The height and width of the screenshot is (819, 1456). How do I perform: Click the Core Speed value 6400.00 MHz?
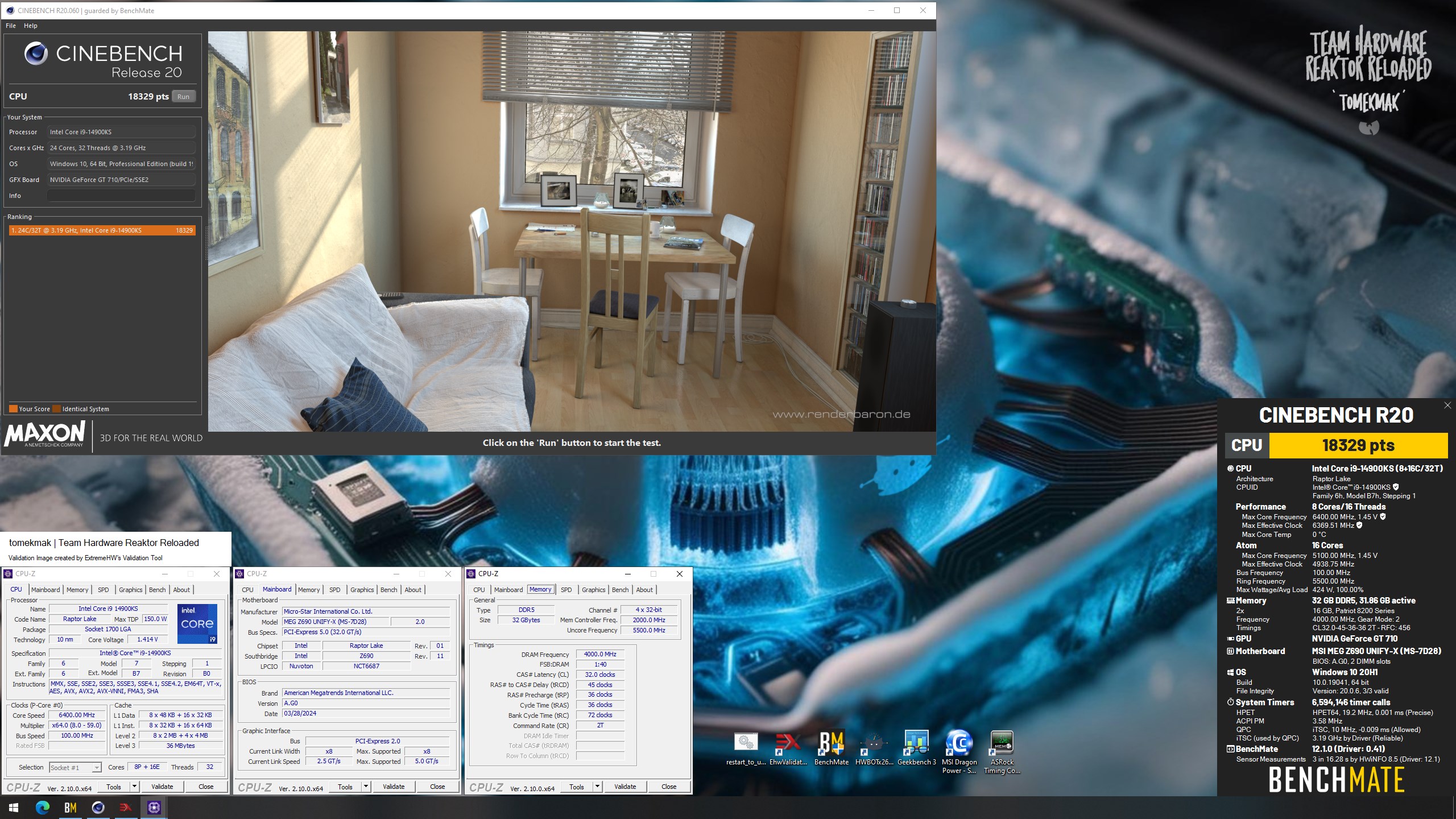coord(77,715)
